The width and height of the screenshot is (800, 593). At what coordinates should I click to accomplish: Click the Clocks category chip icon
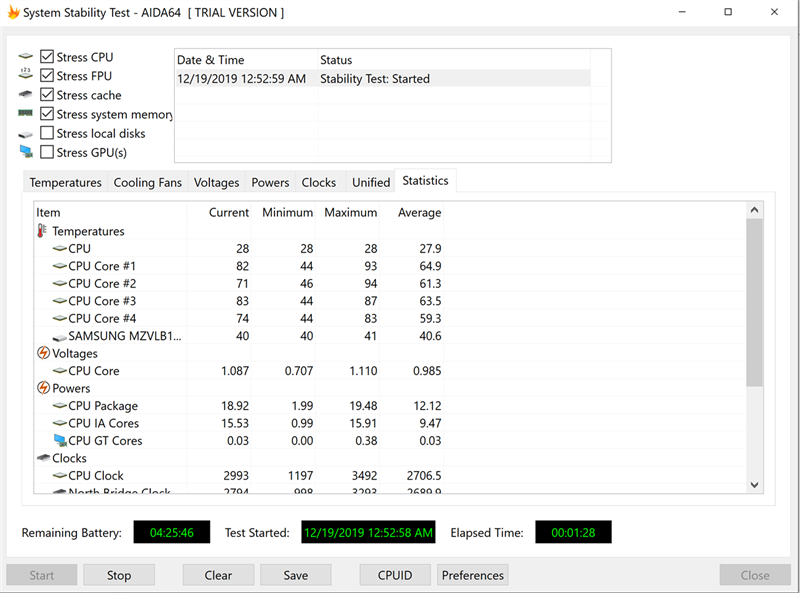click(43, 458)
